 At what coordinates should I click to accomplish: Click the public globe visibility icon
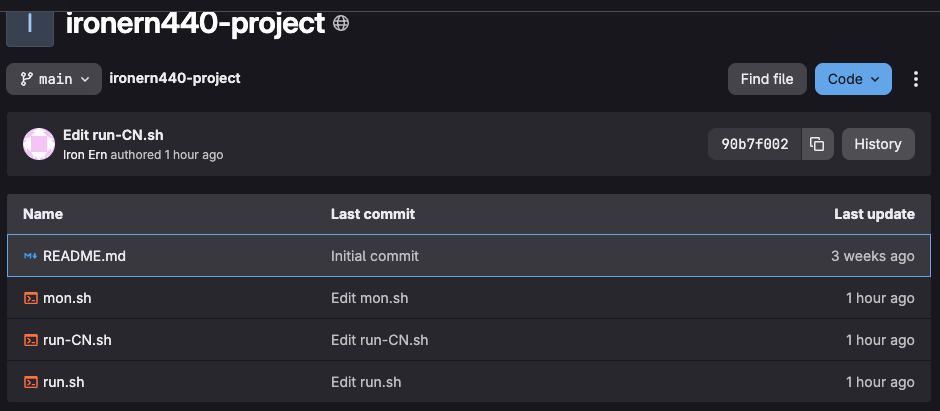[x=341, y=23]
